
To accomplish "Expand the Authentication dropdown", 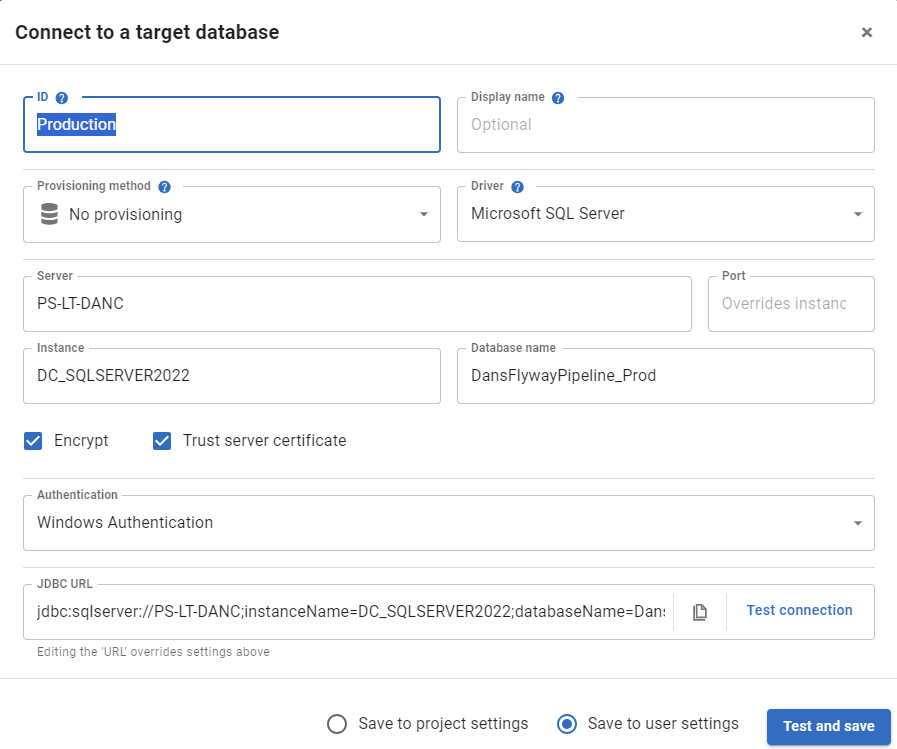I will tap(449, 523).
